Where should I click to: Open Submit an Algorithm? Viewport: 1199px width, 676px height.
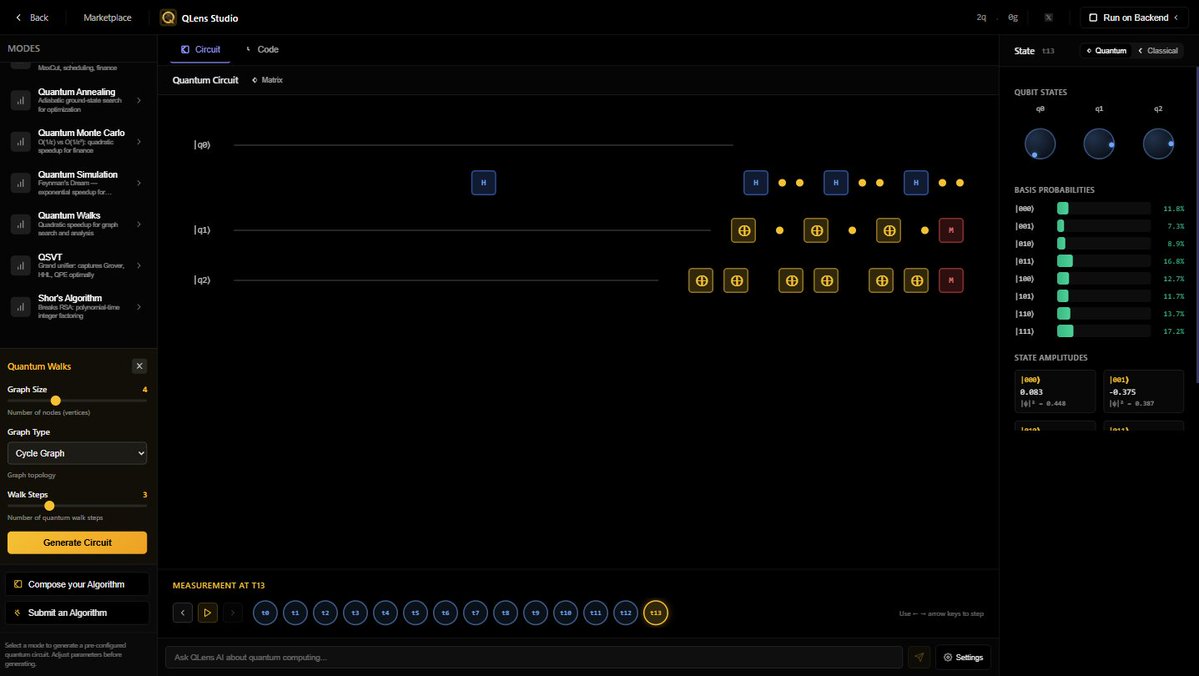(77, 613)
